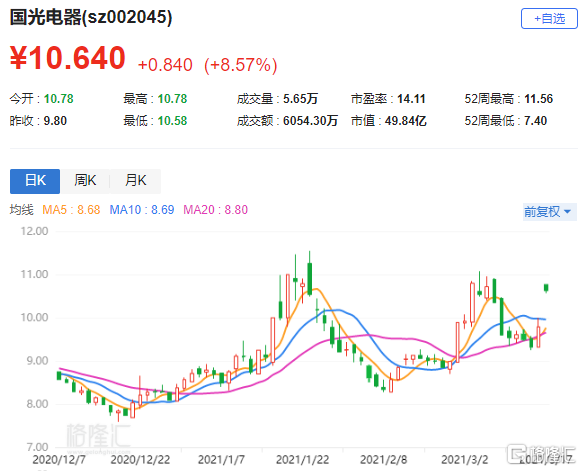The width and height of the screenshot is (582, 471).
Task: Click the 8.00 y-axis label
Action: pos(37,404)
